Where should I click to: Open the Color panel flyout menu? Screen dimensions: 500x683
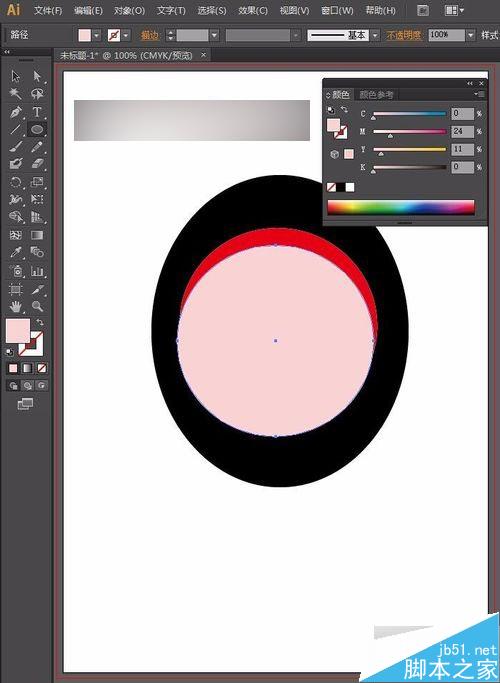[480, 94]
